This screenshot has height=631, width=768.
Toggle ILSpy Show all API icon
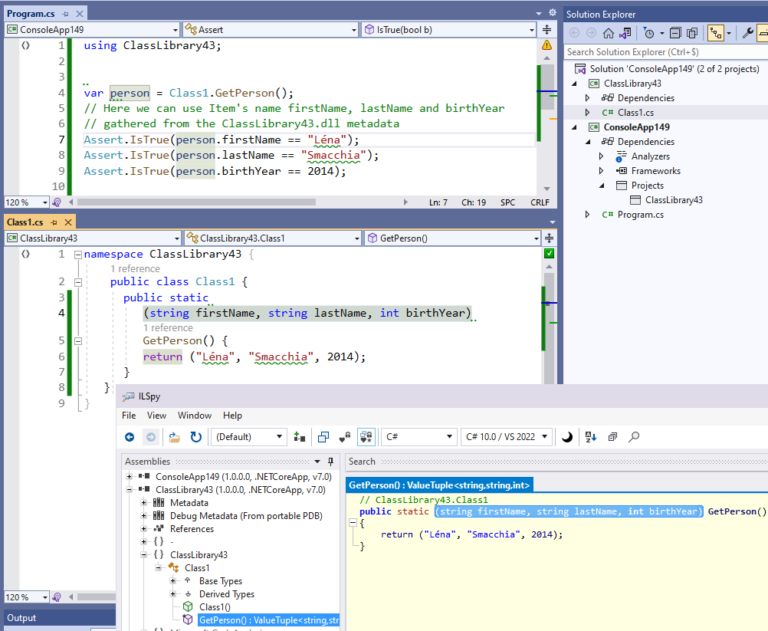366,437
